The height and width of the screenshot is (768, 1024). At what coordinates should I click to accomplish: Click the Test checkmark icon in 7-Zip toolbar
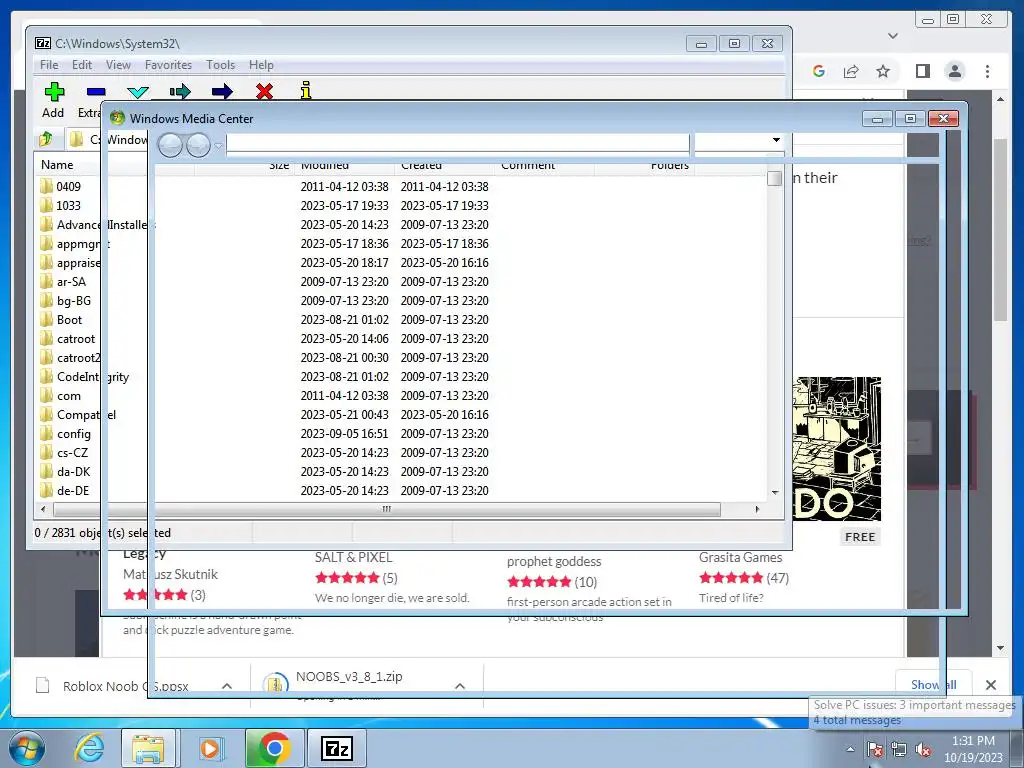pyautogui.click(x=138, y=91)
